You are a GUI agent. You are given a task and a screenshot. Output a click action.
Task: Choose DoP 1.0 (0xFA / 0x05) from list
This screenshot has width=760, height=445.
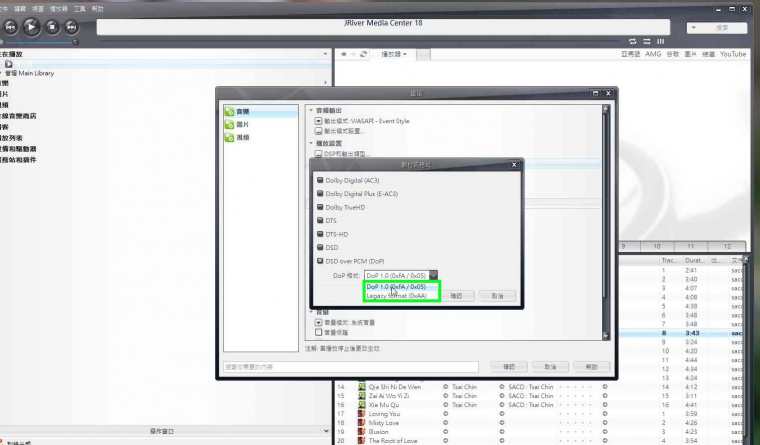[402, 286]
